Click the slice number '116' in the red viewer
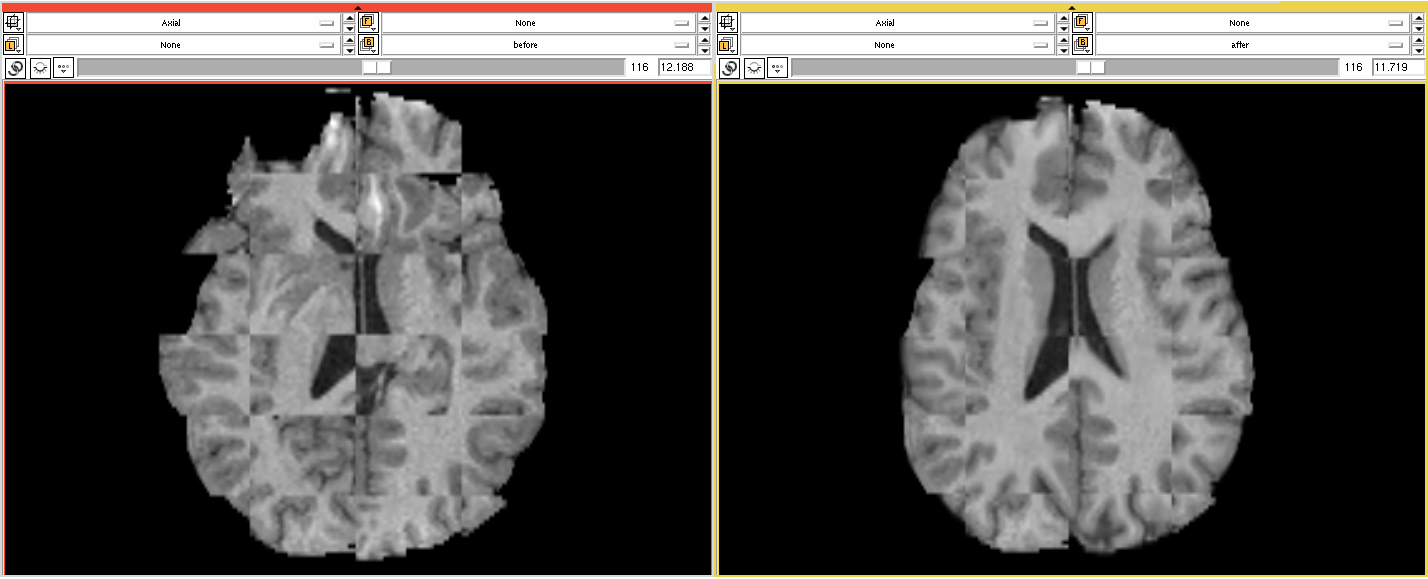The width and height of the screenshot is (1428, 579). point(640,67)
